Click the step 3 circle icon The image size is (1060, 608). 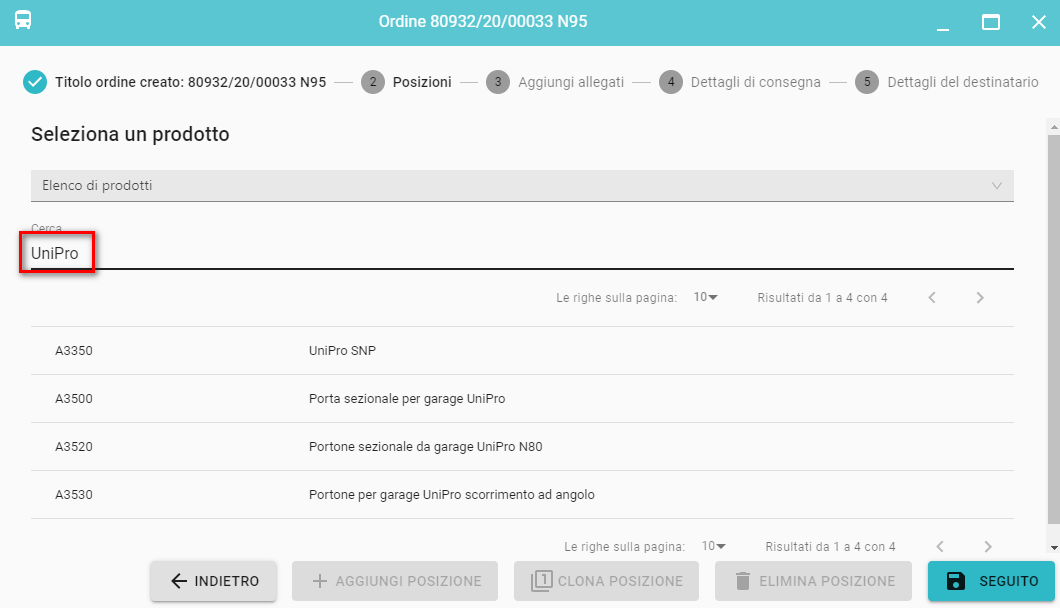click(498, 82)
